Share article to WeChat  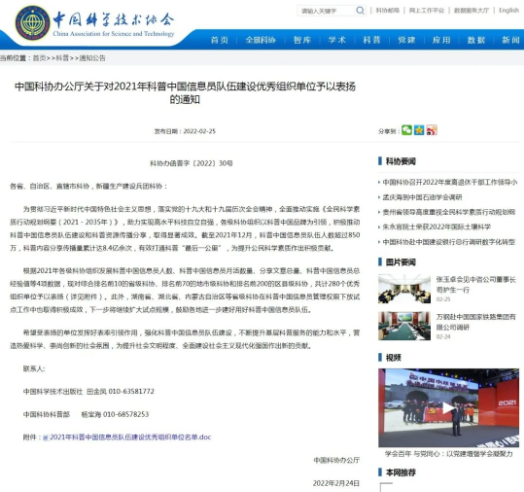[x=407, y=130]
